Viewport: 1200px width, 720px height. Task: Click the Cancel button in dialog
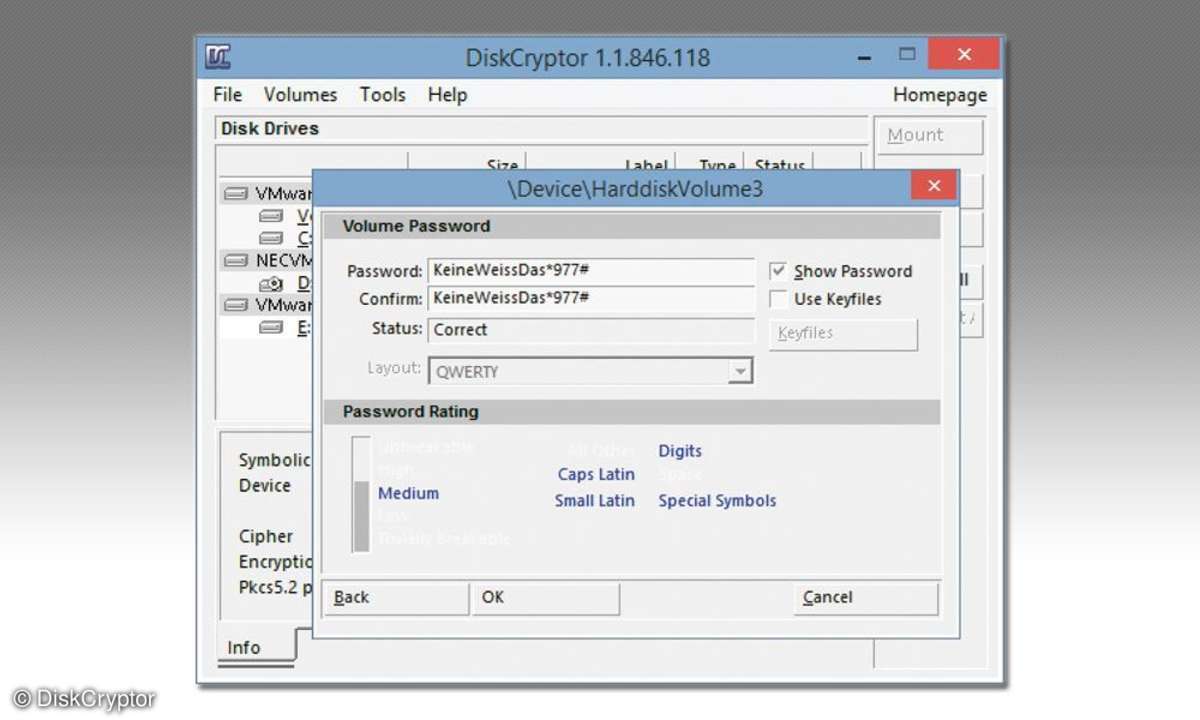[866, 598]
